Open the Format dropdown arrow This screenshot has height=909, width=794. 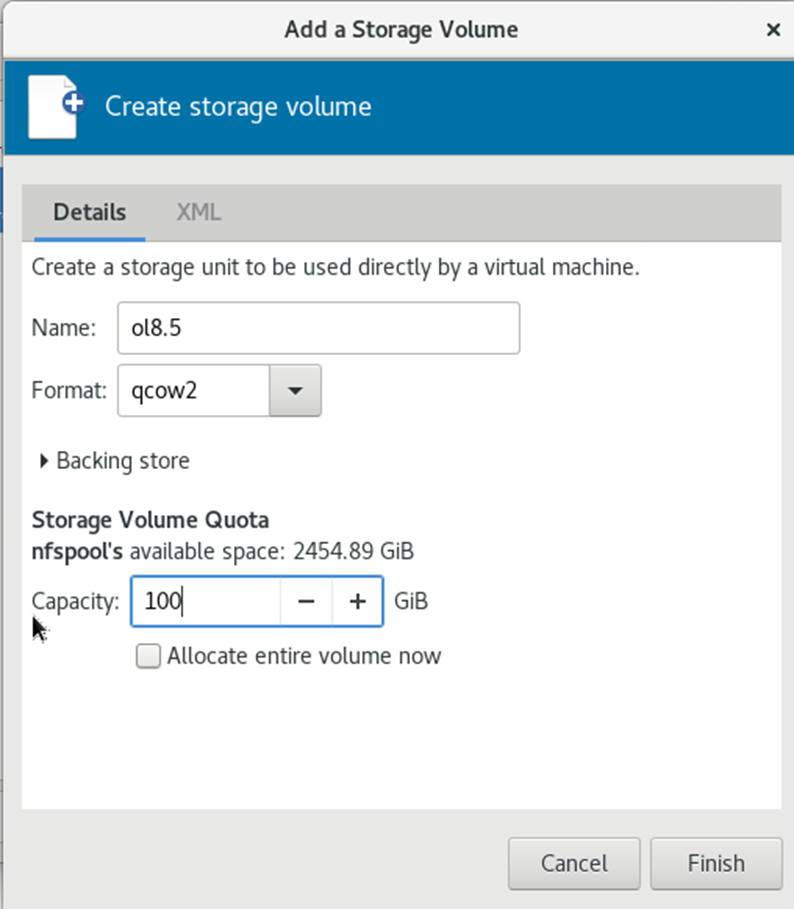click(x=295, y=390)
